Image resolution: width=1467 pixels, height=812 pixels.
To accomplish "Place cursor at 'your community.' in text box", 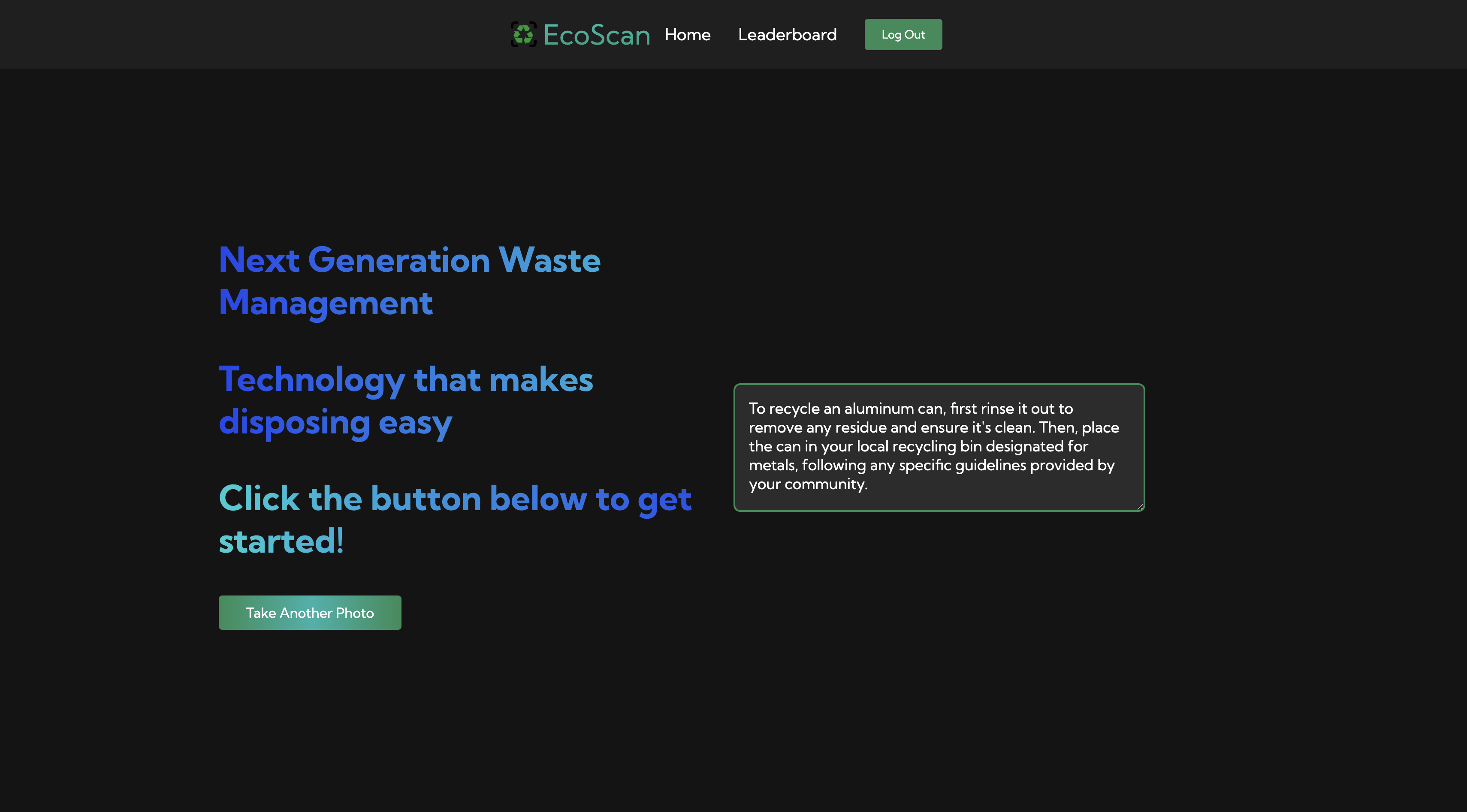I will coord(808,484).
